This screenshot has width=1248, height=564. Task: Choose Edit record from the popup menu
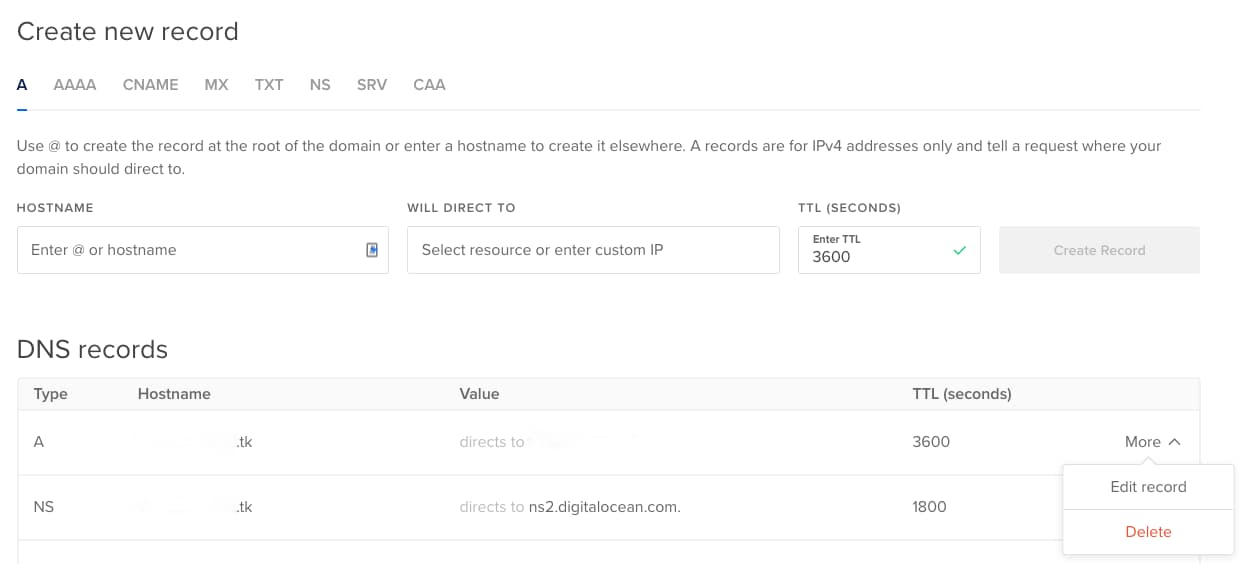(1148, 487)
